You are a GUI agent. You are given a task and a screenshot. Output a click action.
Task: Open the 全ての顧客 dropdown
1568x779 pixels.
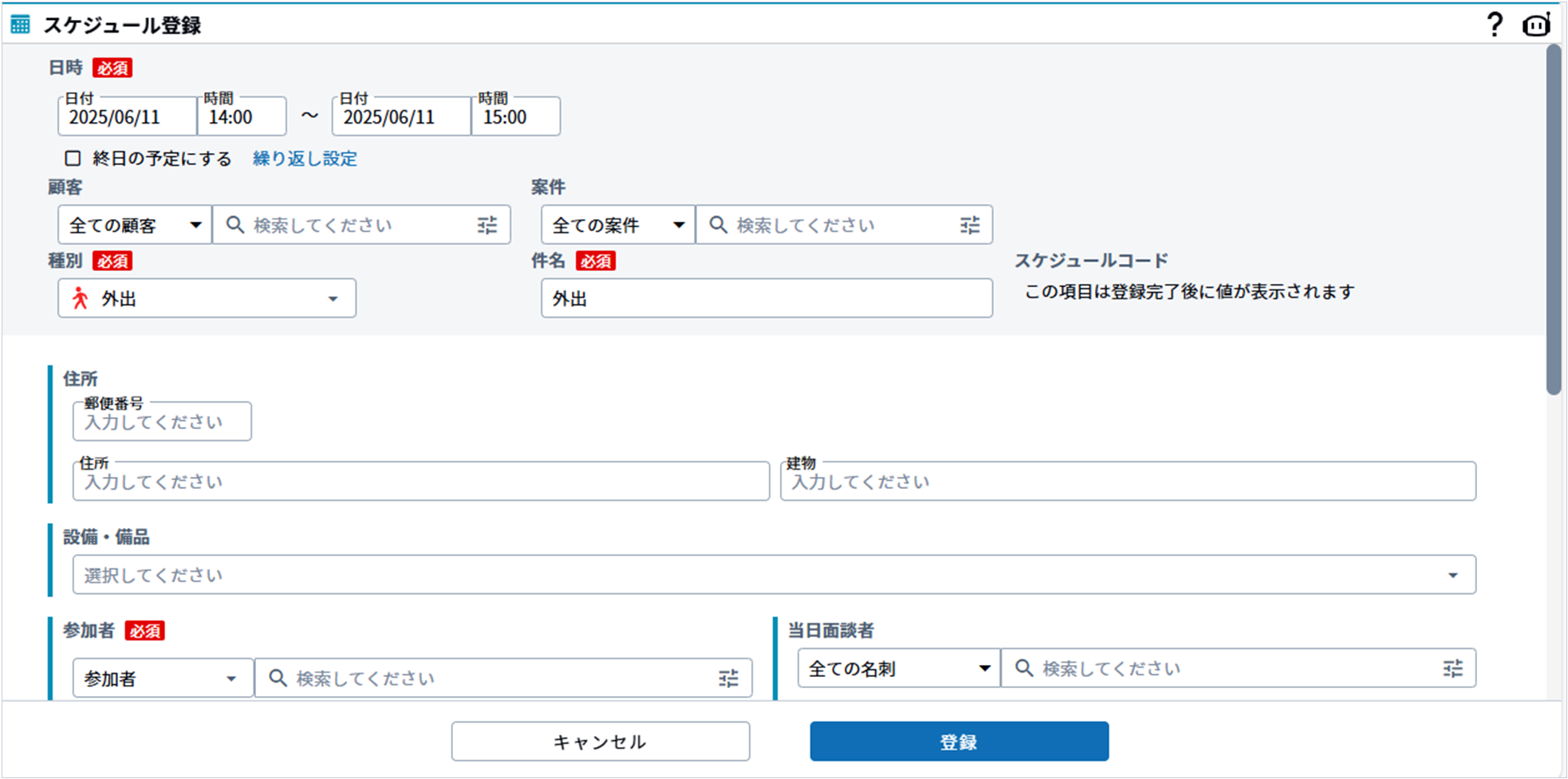pyautogui.click(x=135, y=225)
